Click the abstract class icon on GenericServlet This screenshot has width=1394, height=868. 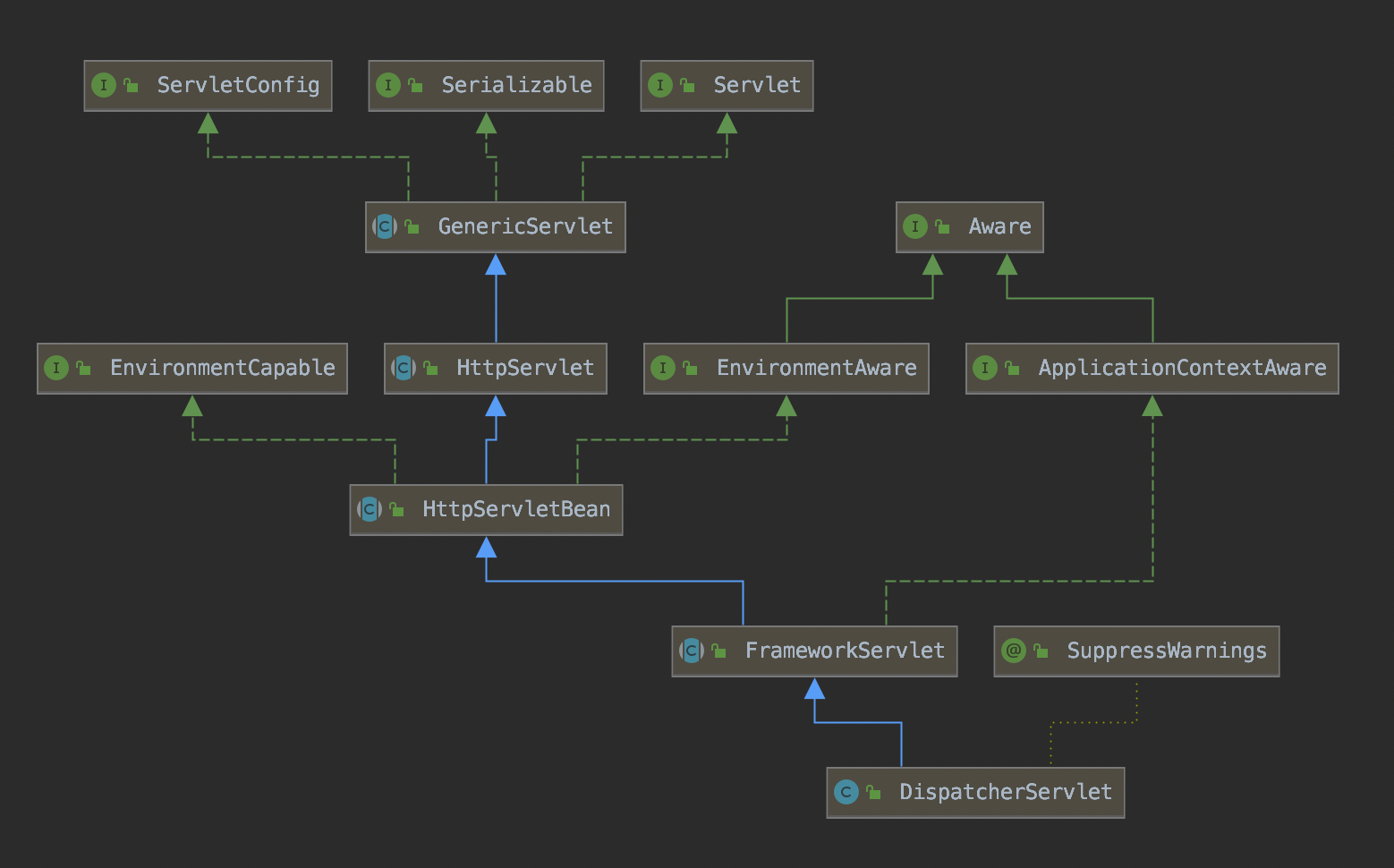click(x=385, y=227)
